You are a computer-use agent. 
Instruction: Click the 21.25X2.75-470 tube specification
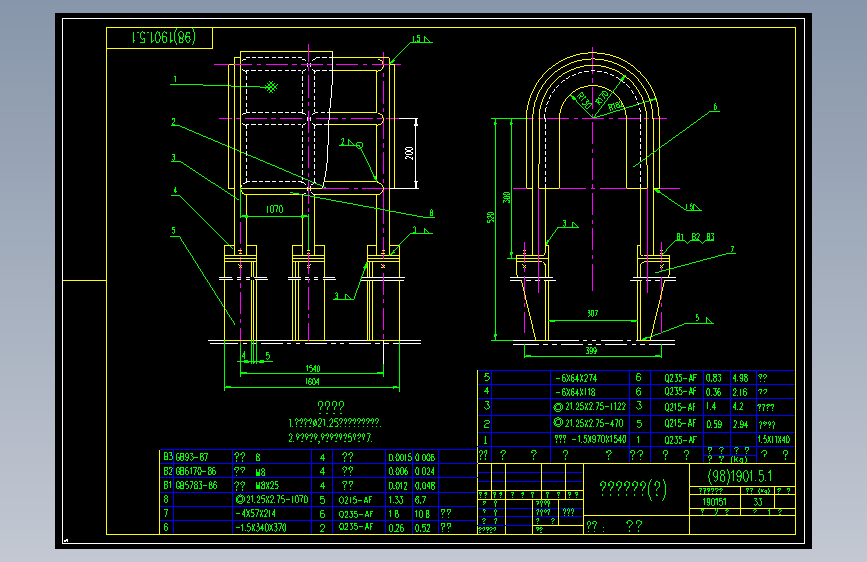point(588,424)
